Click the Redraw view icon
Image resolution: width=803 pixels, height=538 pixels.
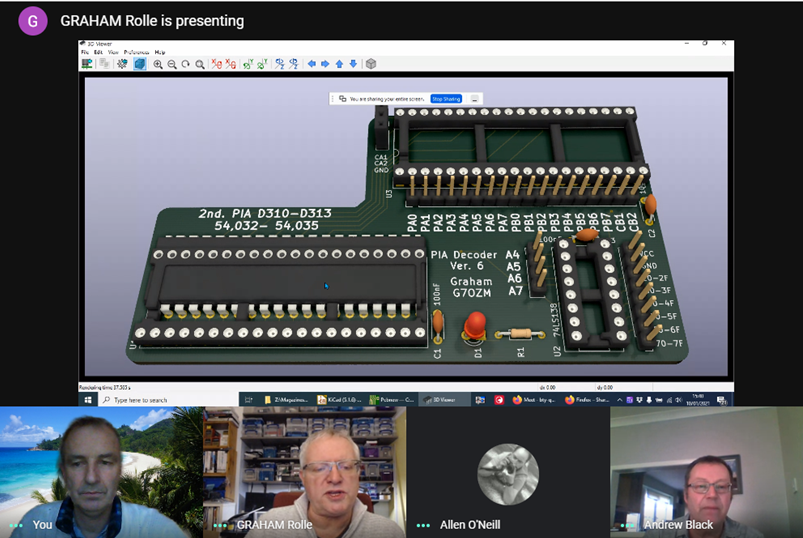point(186,64)
